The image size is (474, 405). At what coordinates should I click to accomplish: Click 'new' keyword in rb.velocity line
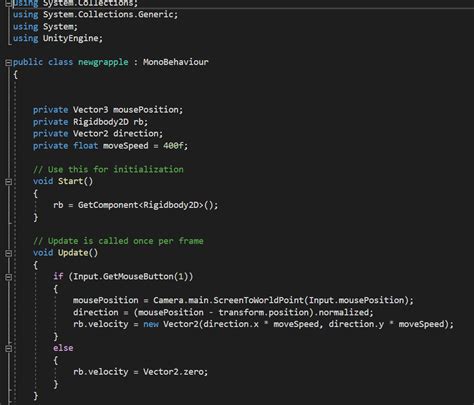click(151, 324)
